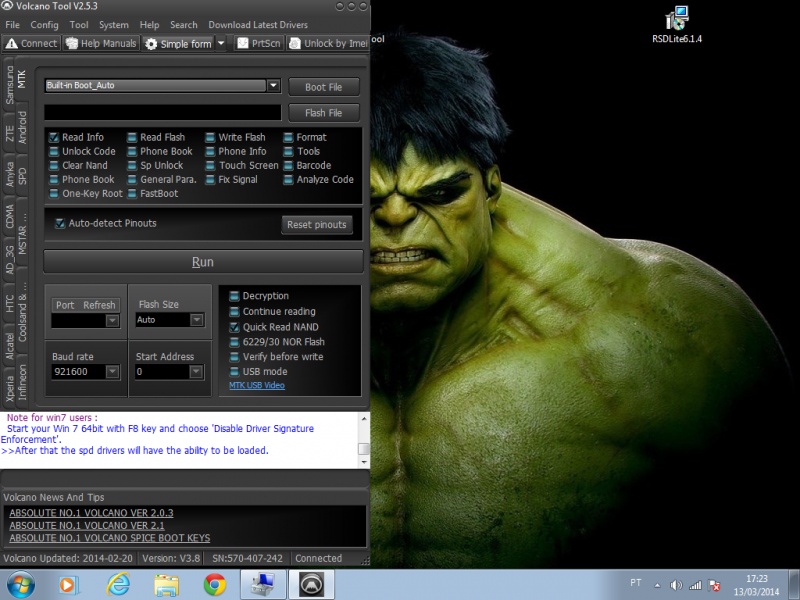Click the Action Center flag tray icon
The height and width of the screenshot is (600, 800).
(x=714, y=585)
